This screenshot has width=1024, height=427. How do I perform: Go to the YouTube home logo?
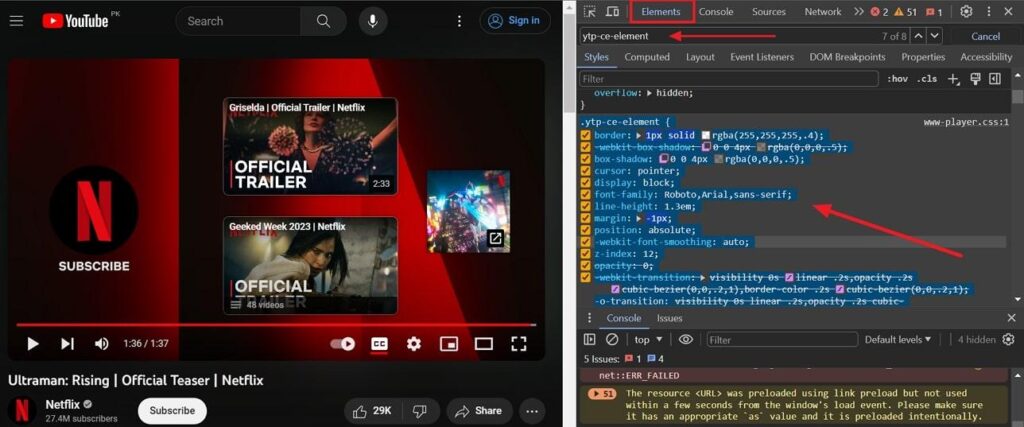(x=75, y=21)
